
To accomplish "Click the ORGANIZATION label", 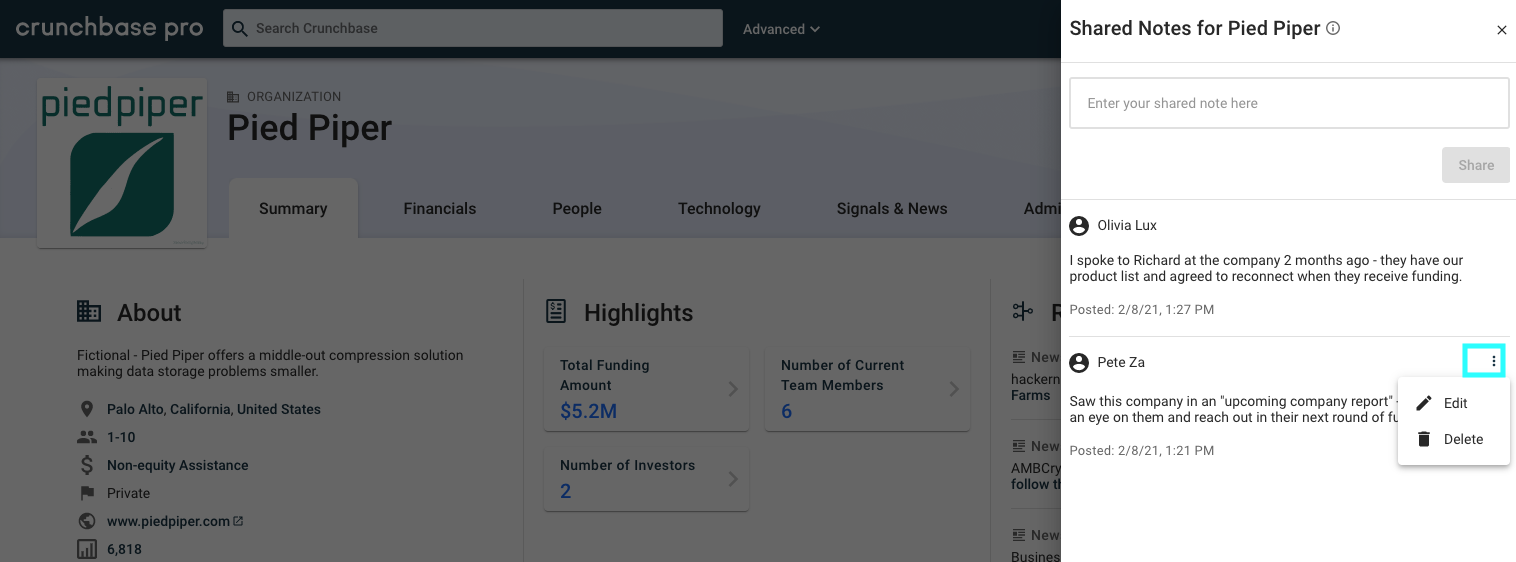I will tap(294, 97).
